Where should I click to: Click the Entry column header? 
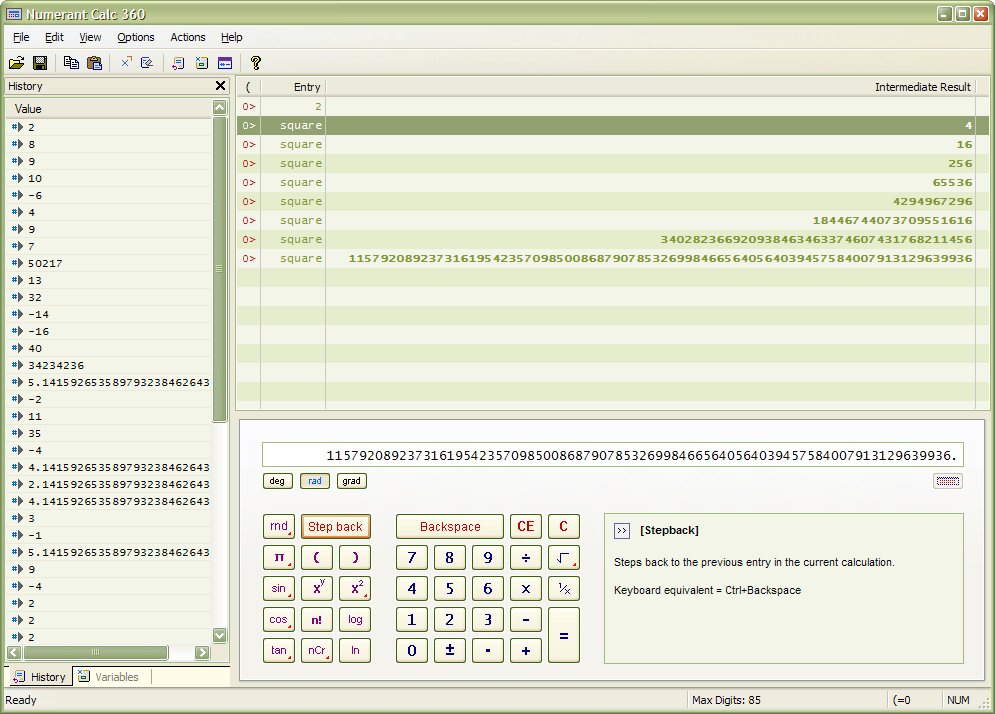coord(293,87)
